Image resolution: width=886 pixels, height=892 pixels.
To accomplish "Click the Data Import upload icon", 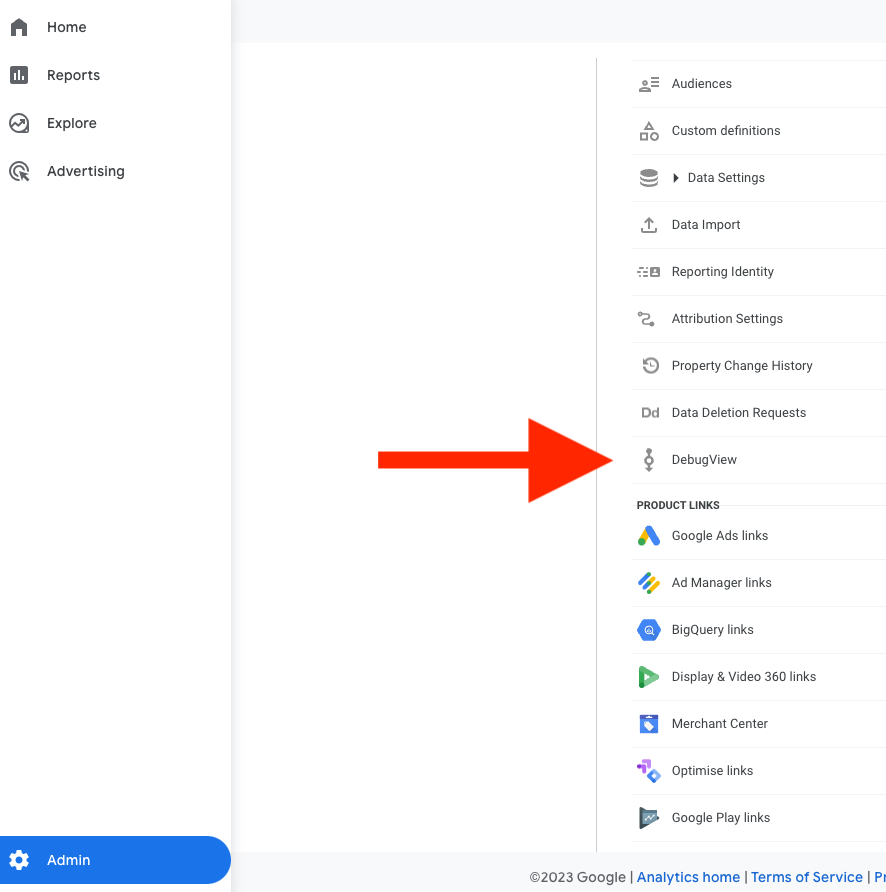I will point(649,225).
